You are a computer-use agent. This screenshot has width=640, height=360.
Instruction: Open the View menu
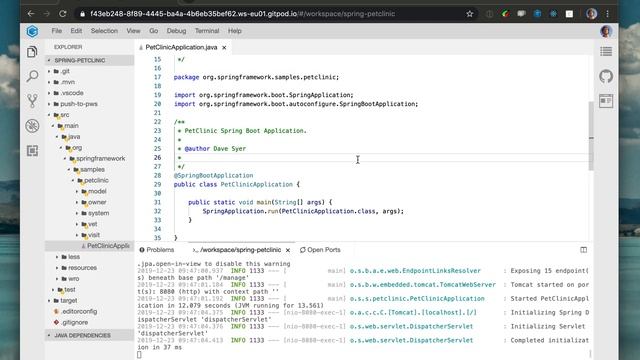133,31
